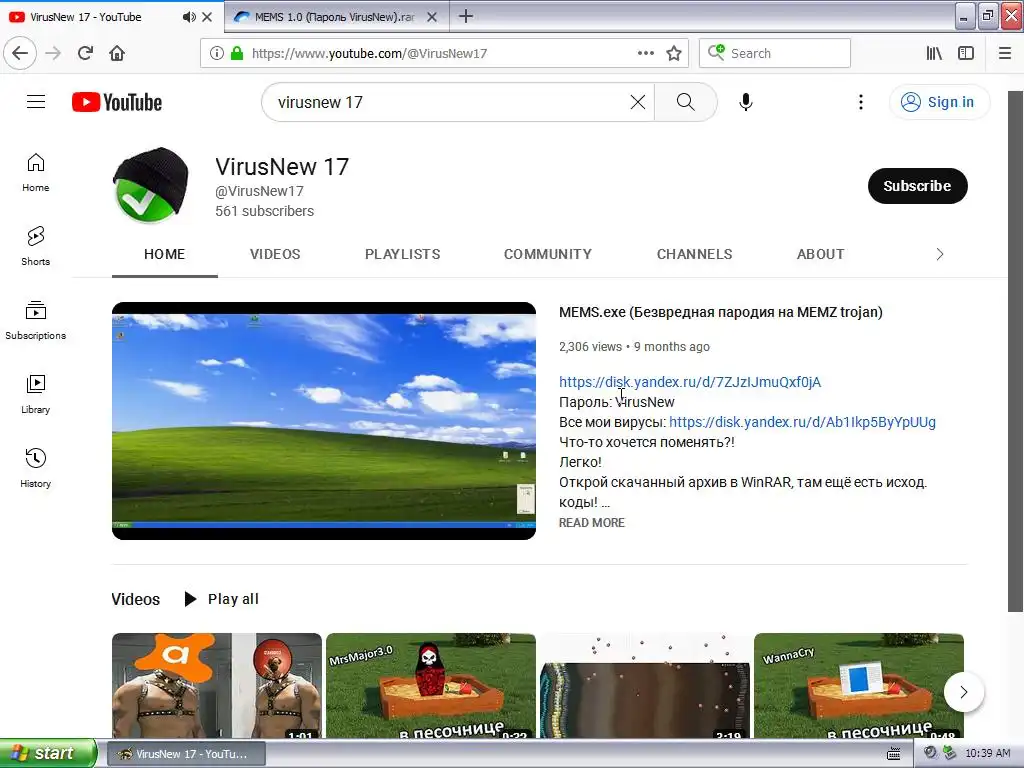Open the MrsMajor3.0 sandbox video thumbnail

pyautogui.click(x=431, y=686)
